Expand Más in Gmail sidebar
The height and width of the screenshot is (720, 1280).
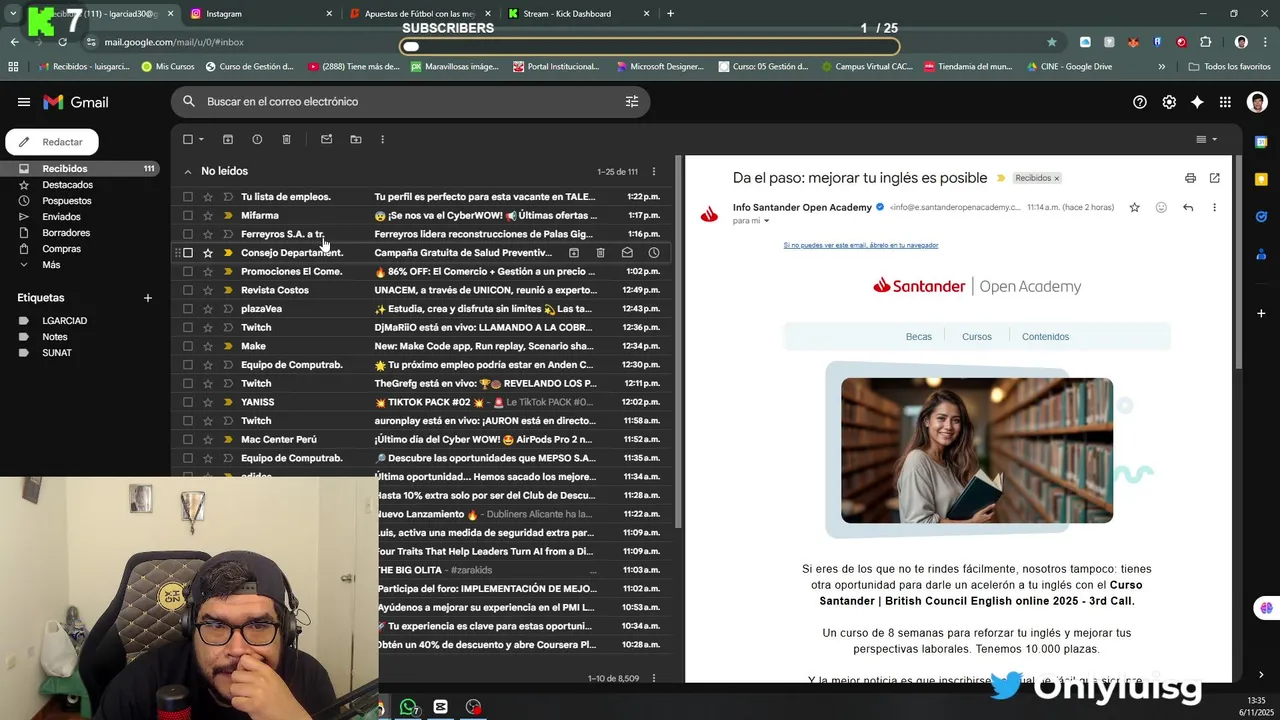(51, 265)
